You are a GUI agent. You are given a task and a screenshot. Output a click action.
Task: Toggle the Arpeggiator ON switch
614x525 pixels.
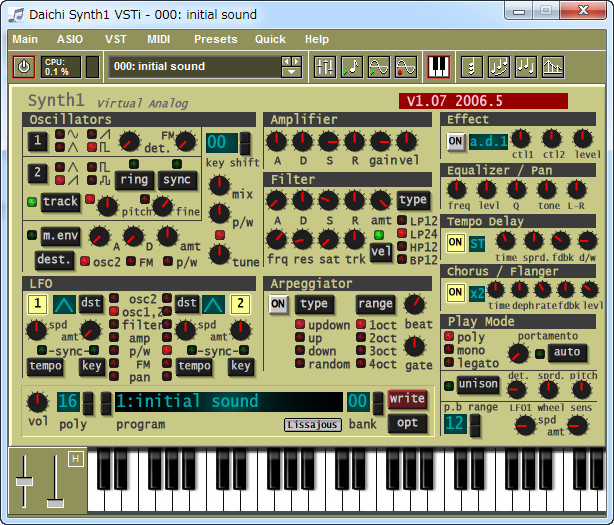point(278,304)
